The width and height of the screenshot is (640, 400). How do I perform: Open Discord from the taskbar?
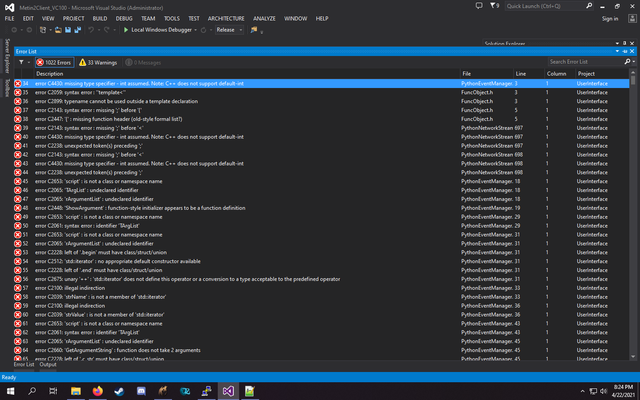pyautogui.click(x=141, y=391)
